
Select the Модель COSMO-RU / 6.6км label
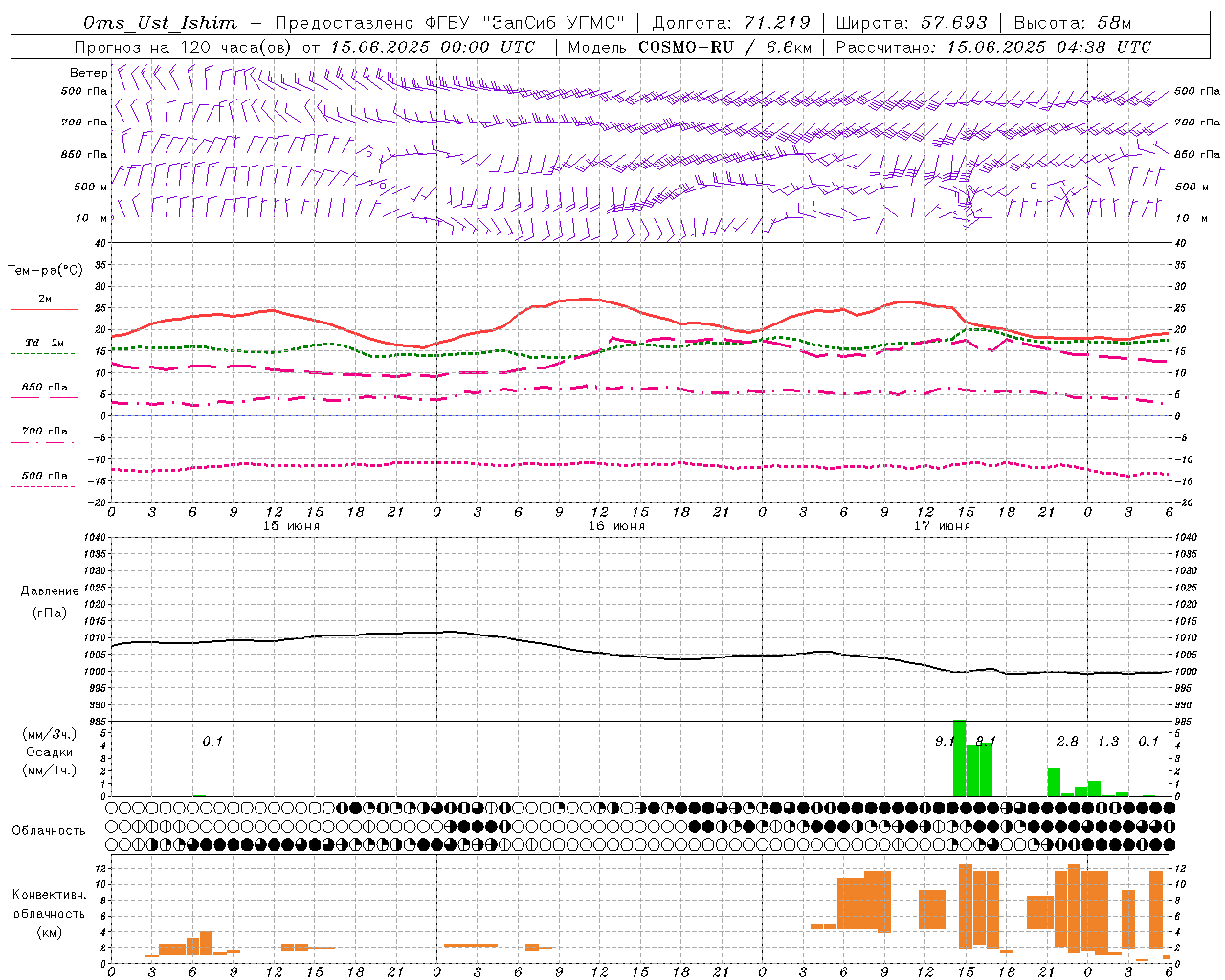[689, 47]
